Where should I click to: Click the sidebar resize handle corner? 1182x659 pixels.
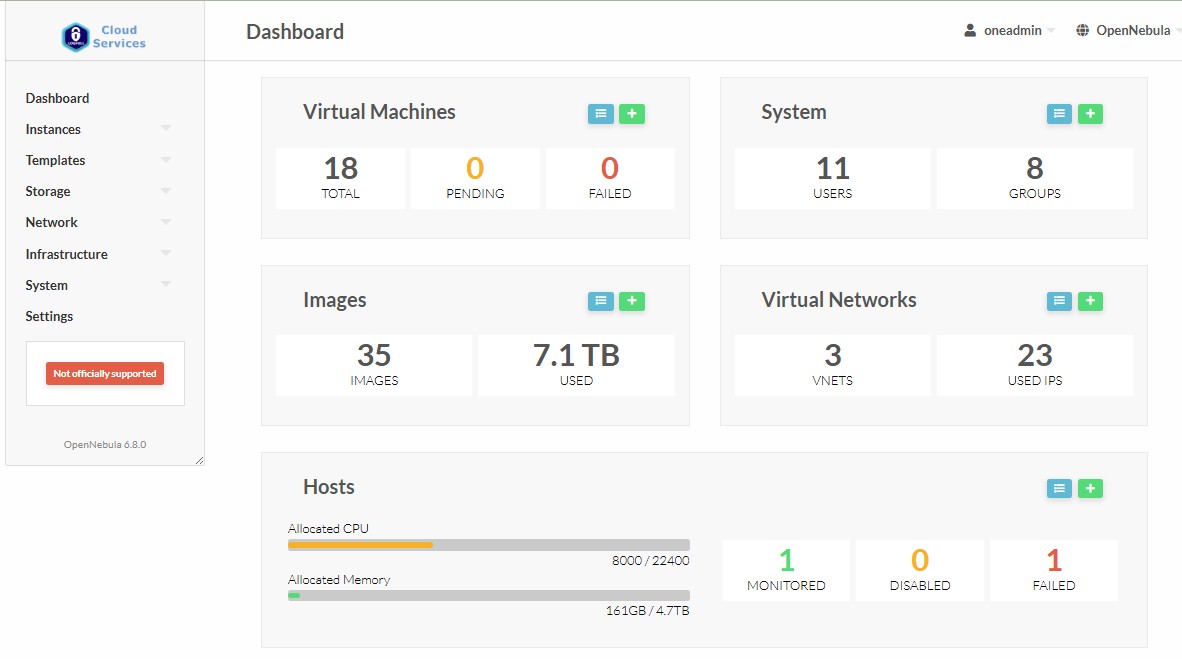199,460
